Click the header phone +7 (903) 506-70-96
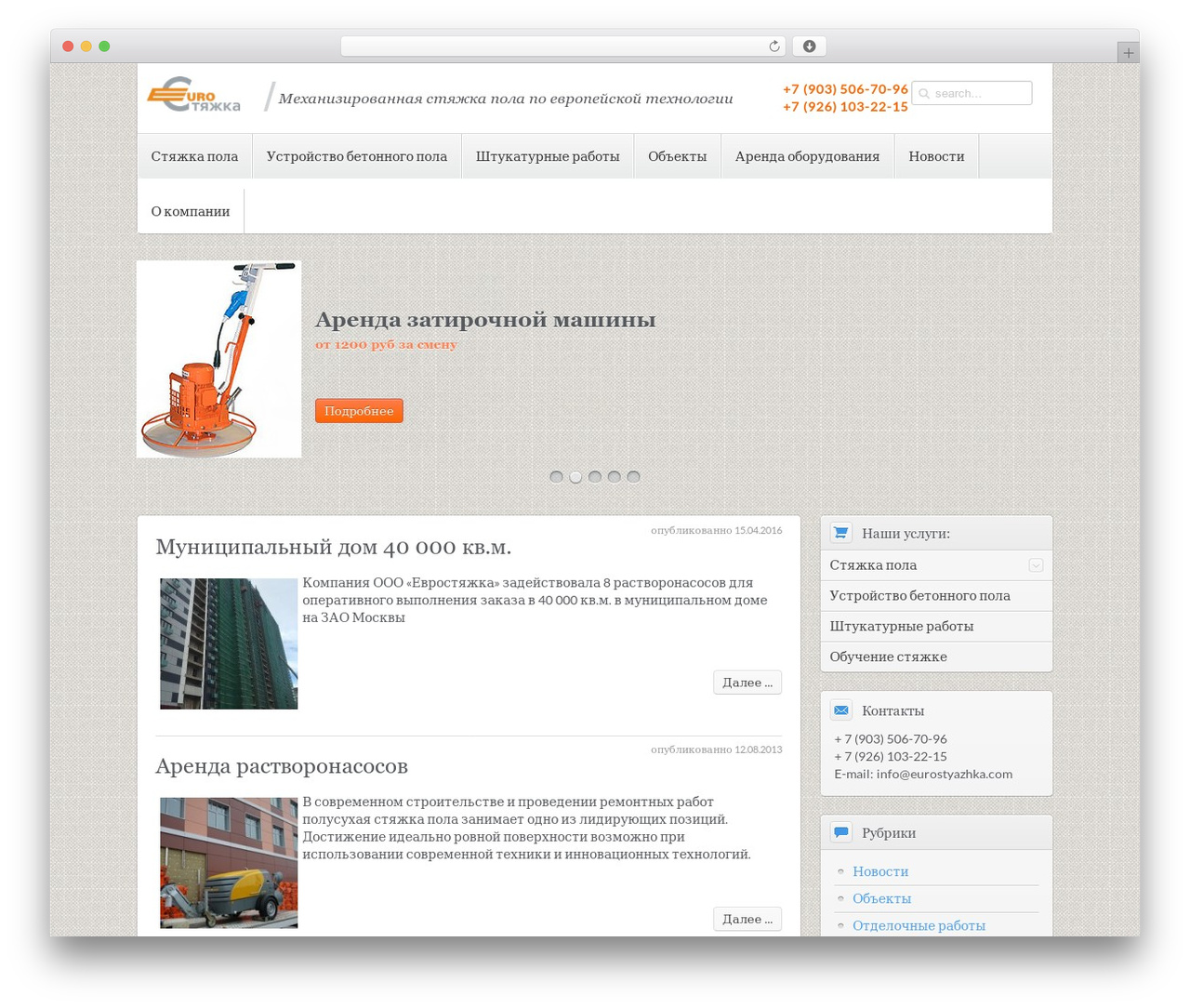1190x1008 pixels. (x=845, y=89)
